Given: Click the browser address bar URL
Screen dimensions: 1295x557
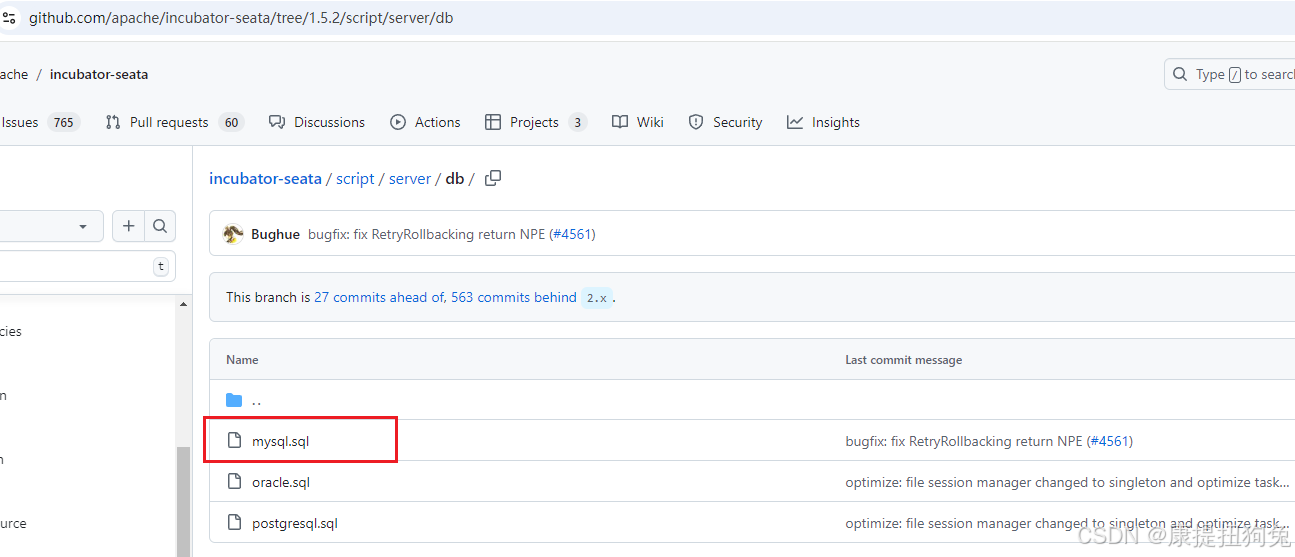Looking at the screenshot, I should coord(241,18).
